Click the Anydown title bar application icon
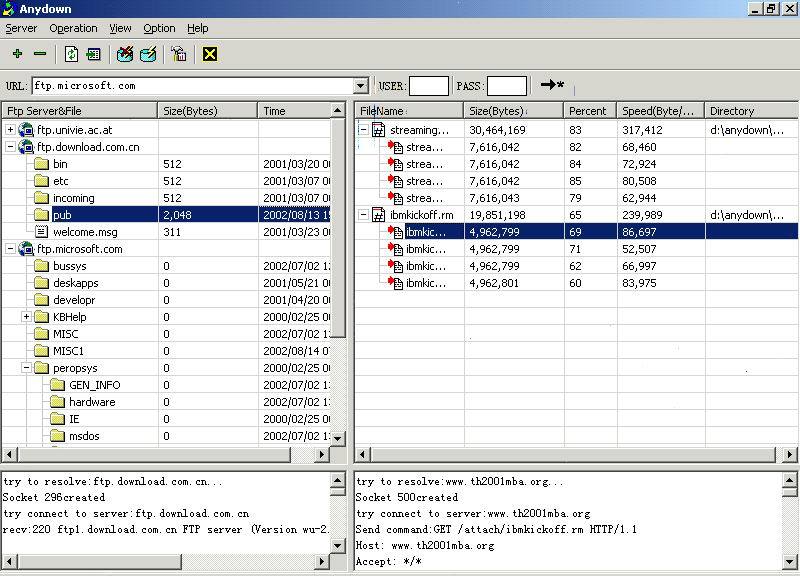800x576 pixels. pos(9,9)
